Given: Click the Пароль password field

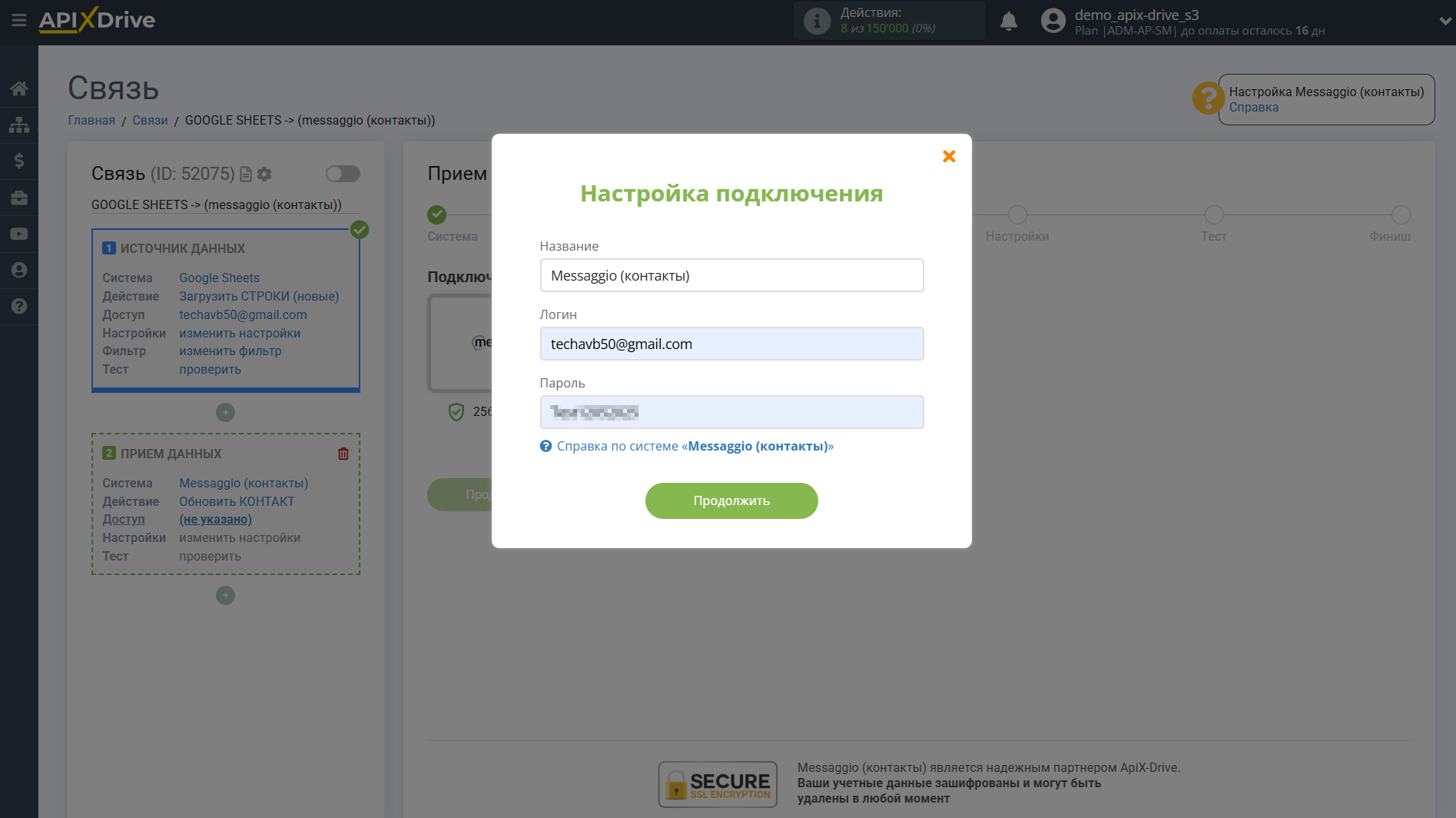Looking at the screenshot, I should tap(731, 412).
